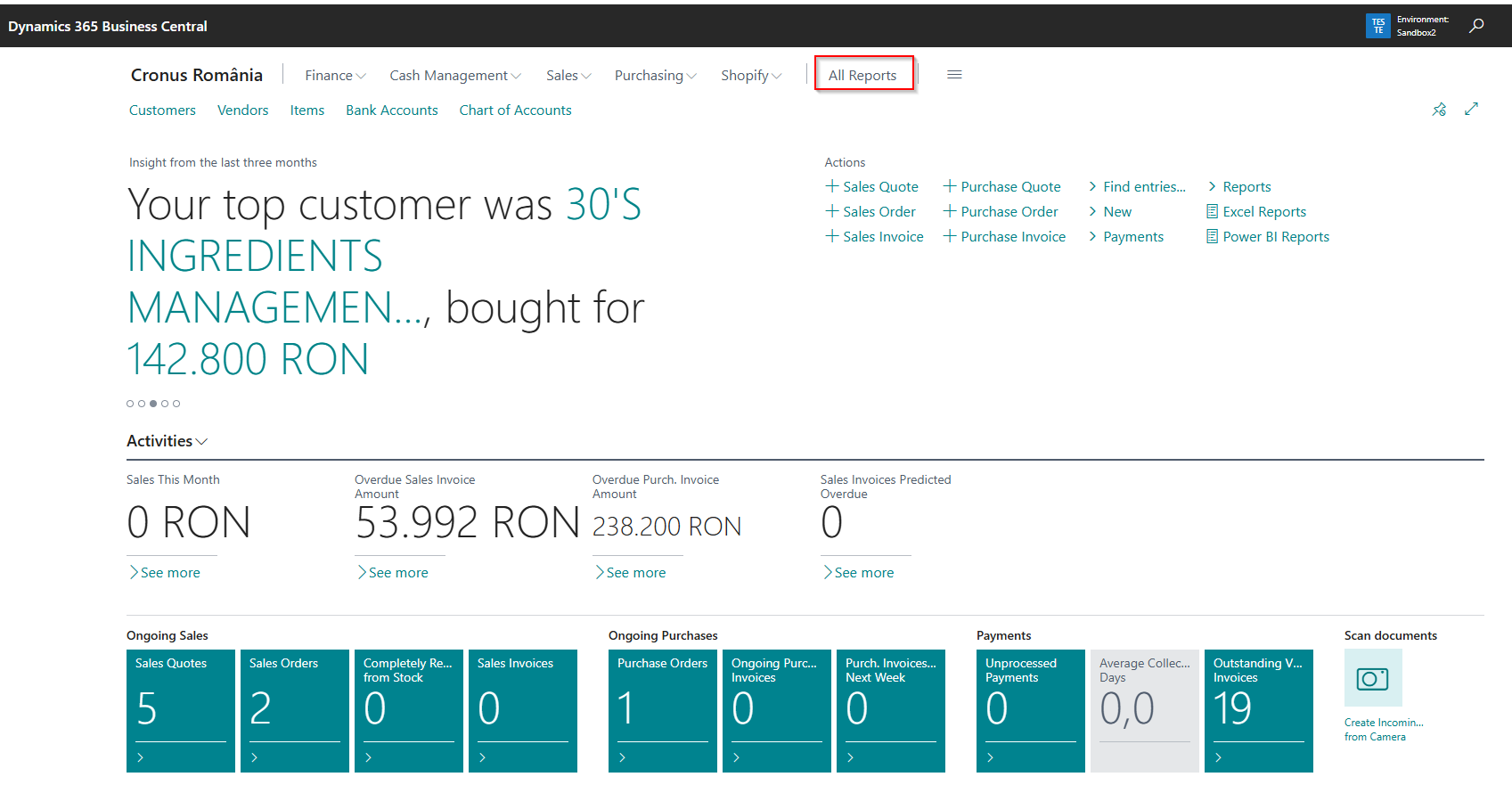Select first insight carousel dot
1512x785 pixels.
(x=130, y=404)
